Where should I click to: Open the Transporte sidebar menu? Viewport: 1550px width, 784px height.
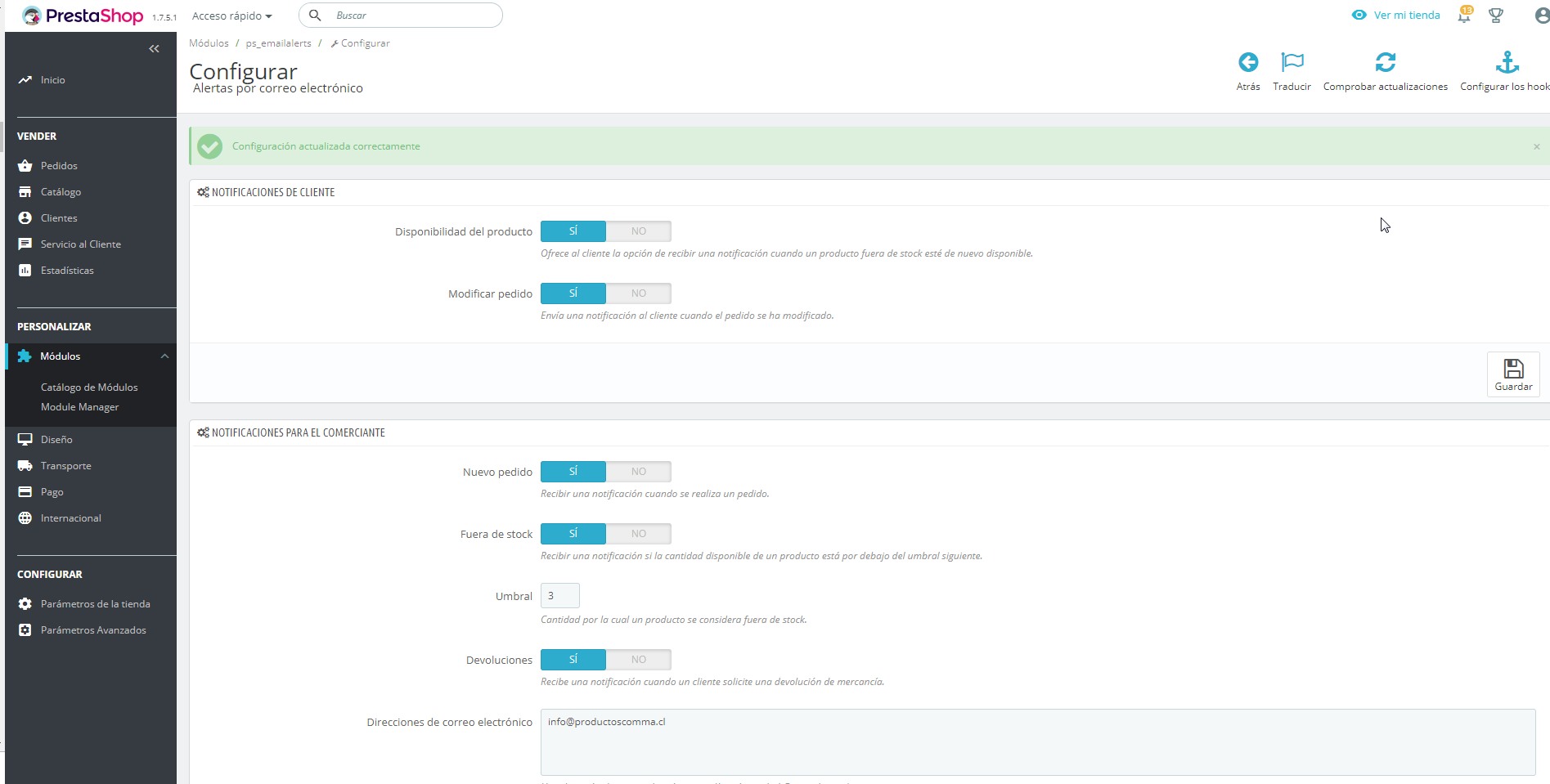pyautogui.click(x=66, y=465)
